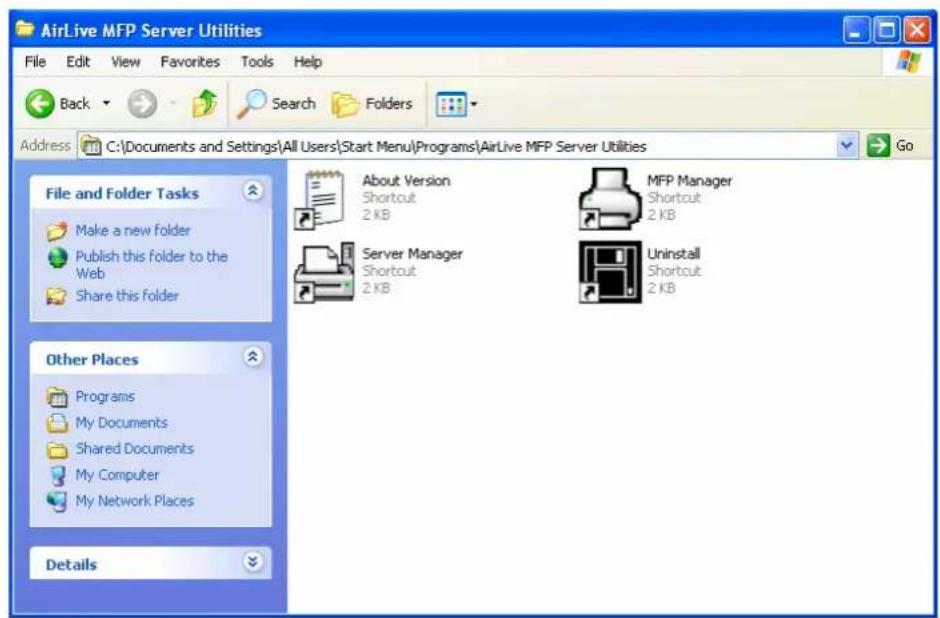Minimize the AirLive MFP Server Utilities window
Screen dimensions: 940x618
coord(857,31)
